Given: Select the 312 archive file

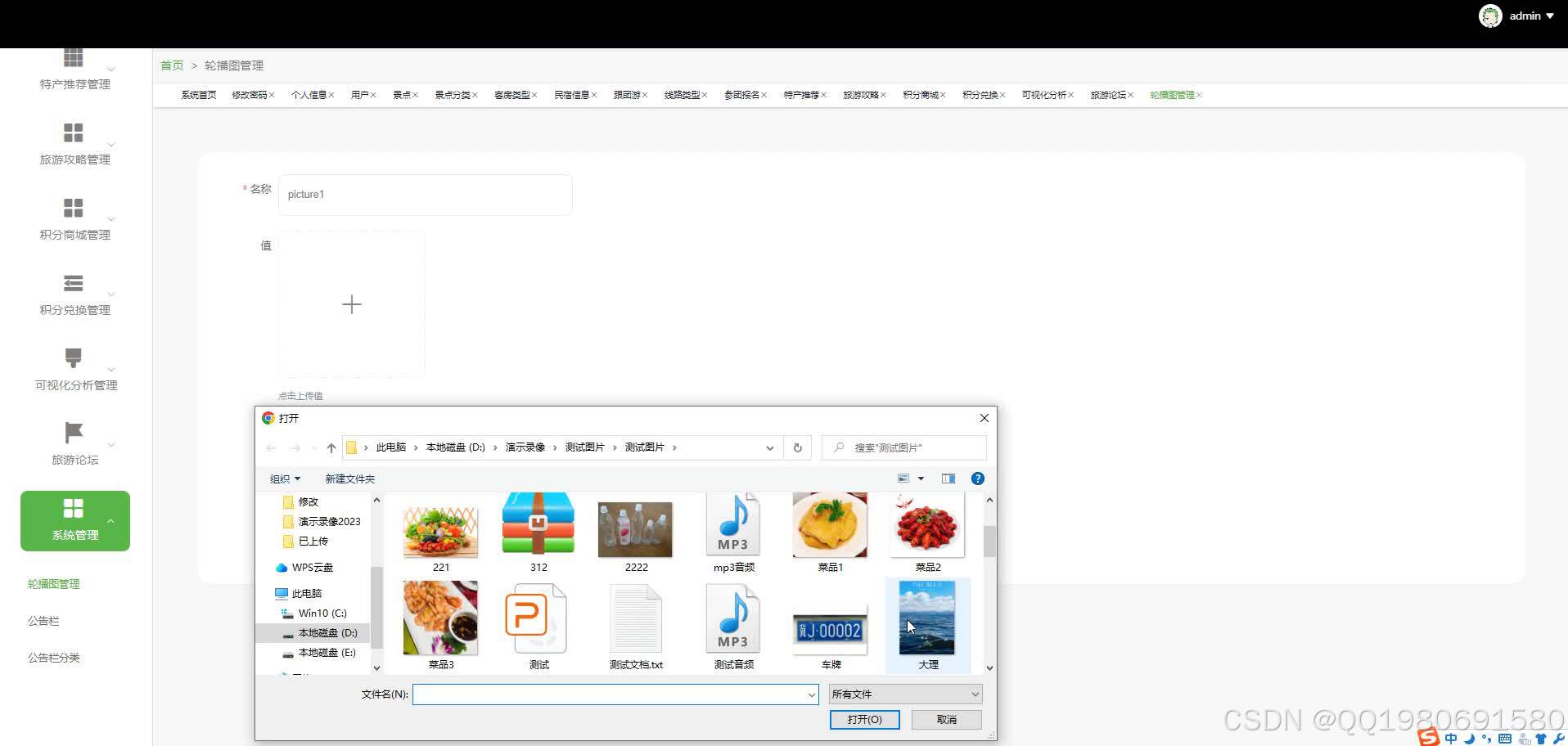Looking at the screenshot, I should click(x=538, y=533).
